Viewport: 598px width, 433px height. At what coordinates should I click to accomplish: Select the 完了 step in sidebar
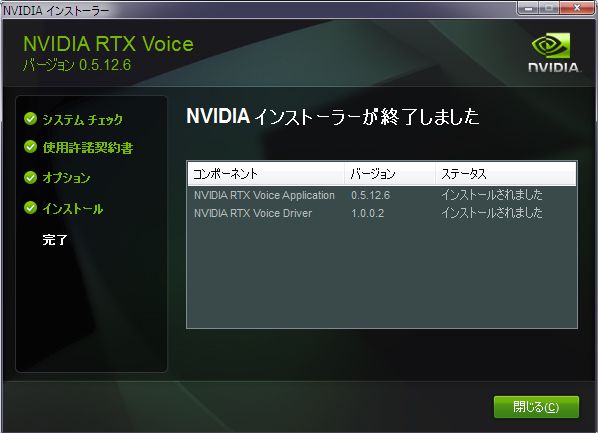pos(55,240)
